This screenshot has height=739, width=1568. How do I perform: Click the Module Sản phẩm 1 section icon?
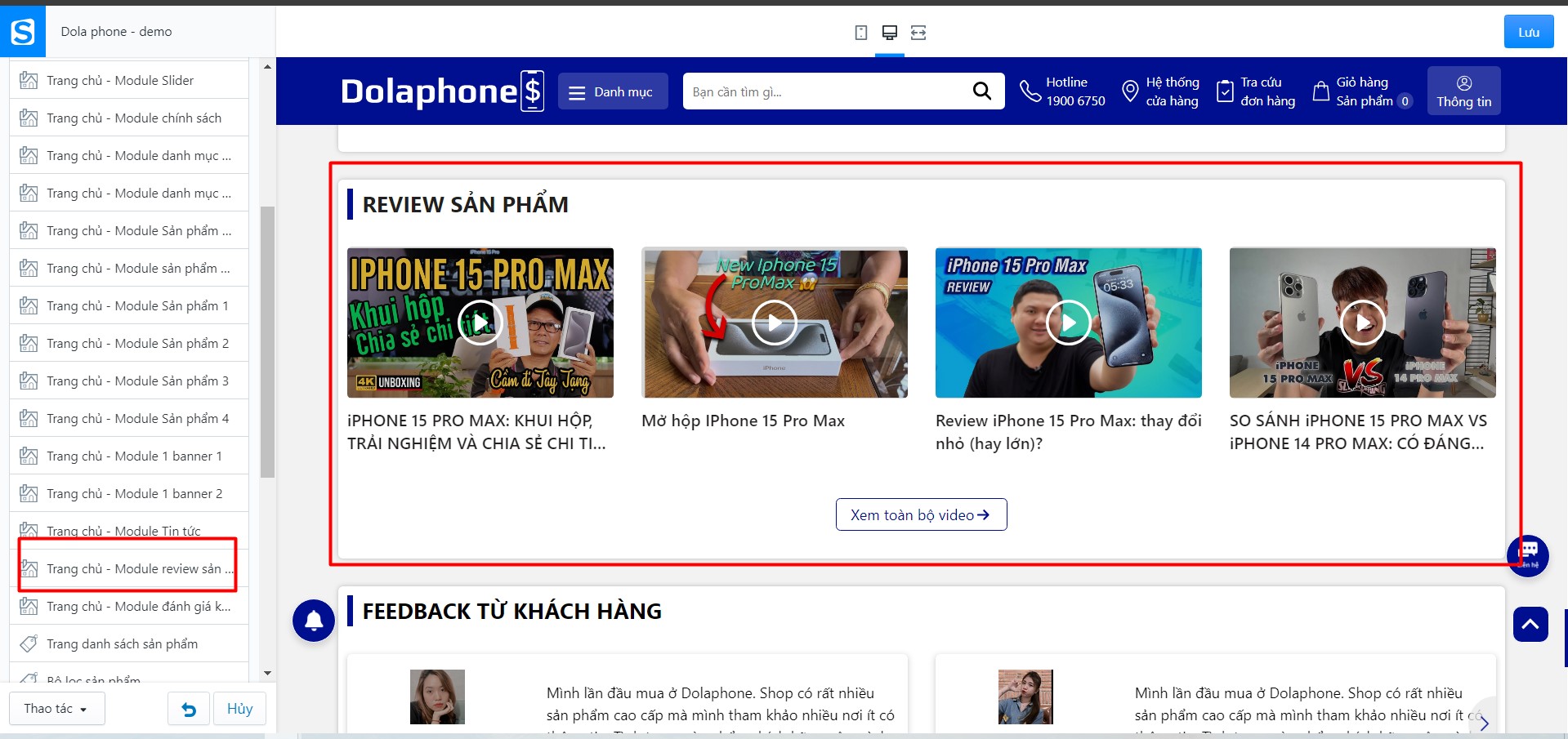29,305
